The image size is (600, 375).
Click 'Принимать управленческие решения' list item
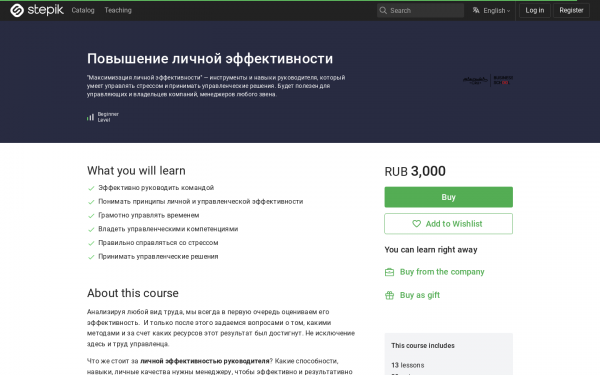pyautogui.click(x=158, y=256)
